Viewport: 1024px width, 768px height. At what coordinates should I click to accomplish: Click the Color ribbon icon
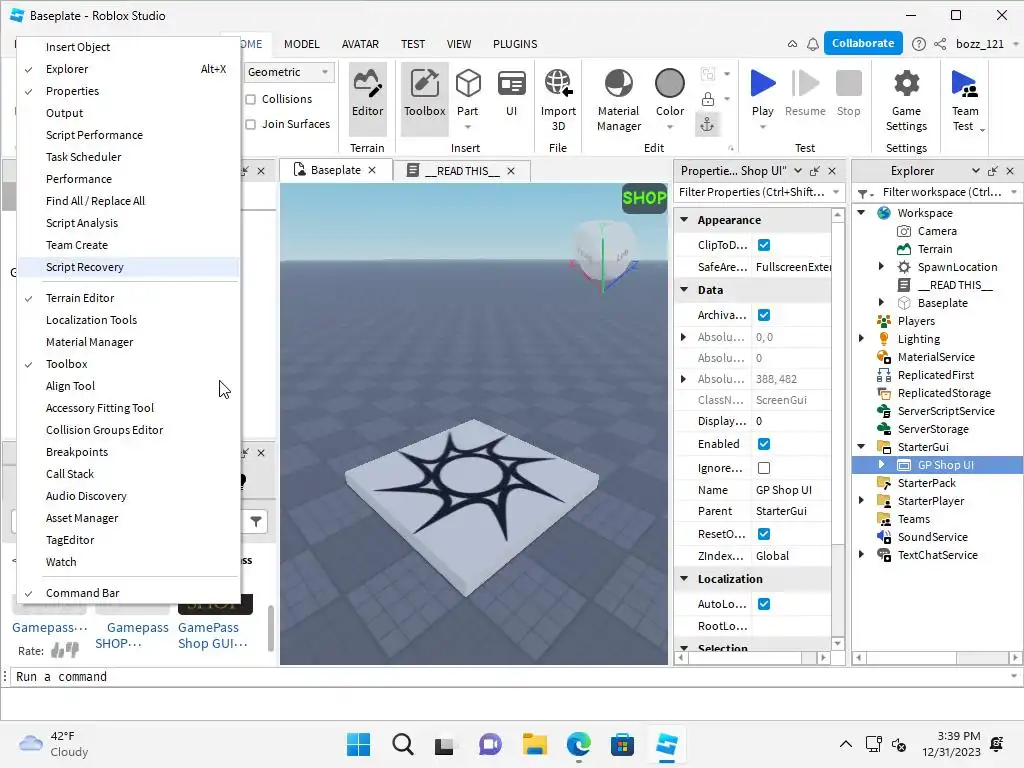(x=670, y=93)
